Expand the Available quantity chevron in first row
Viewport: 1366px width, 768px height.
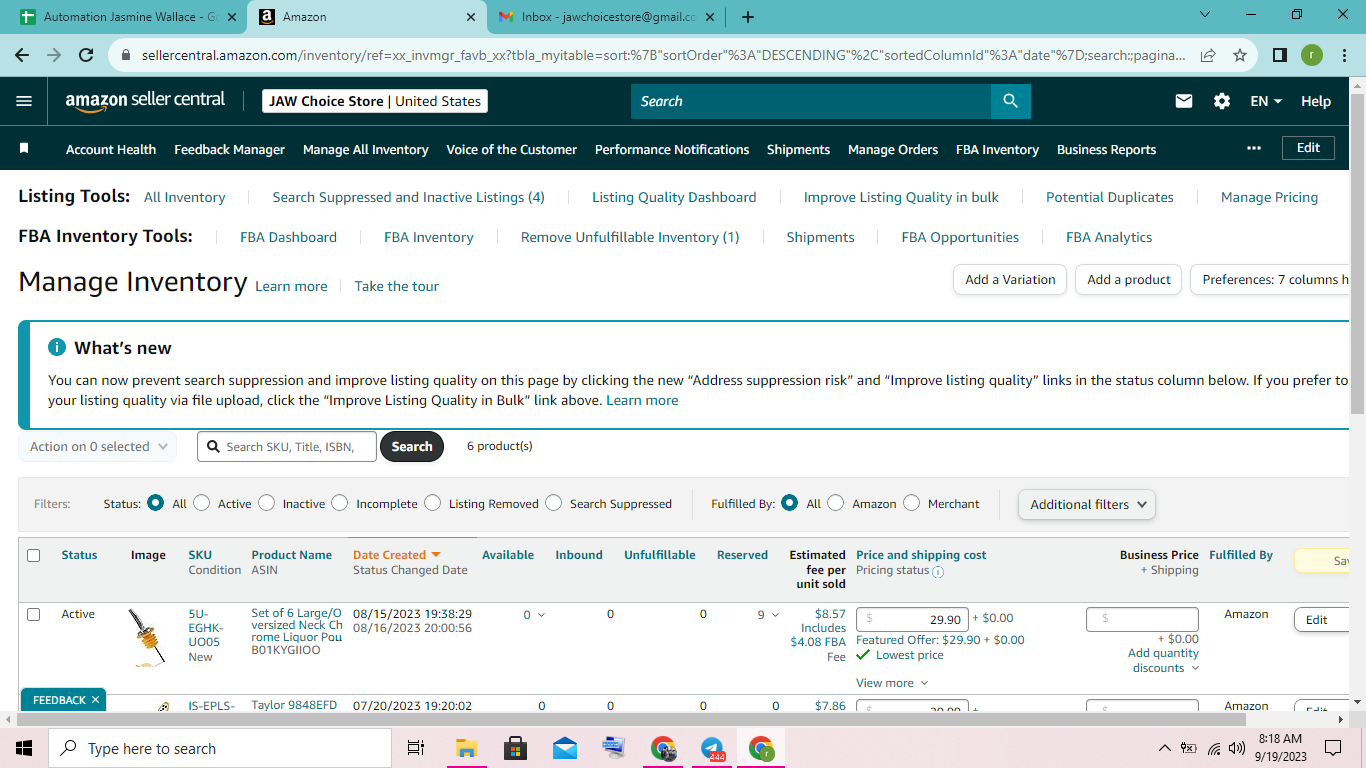pyautogui.click(x=542, y=615)
